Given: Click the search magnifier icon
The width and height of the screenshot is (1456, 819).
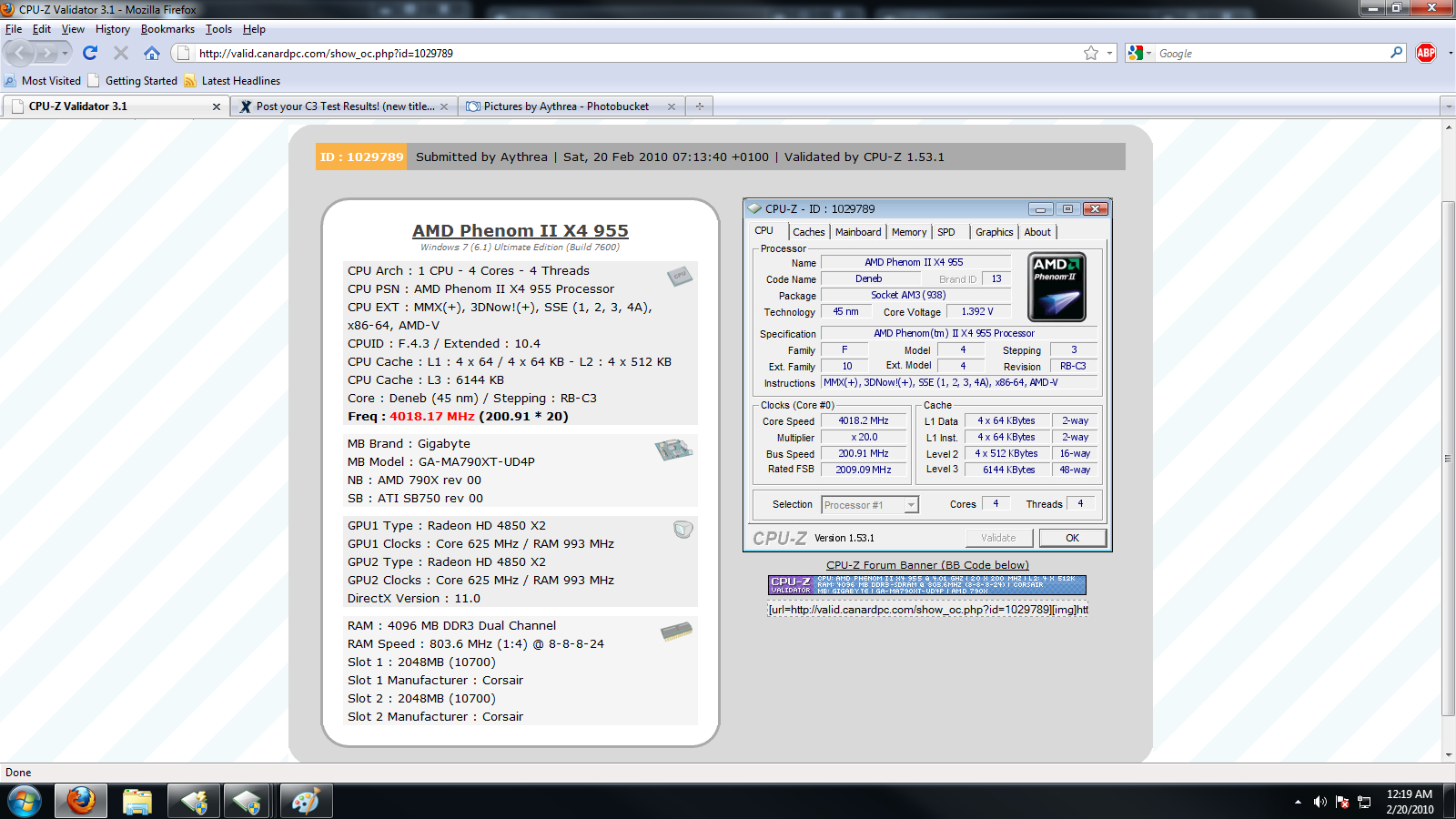Looking at the screenshot, I should pyautogui.click(x=1397, y=53).
